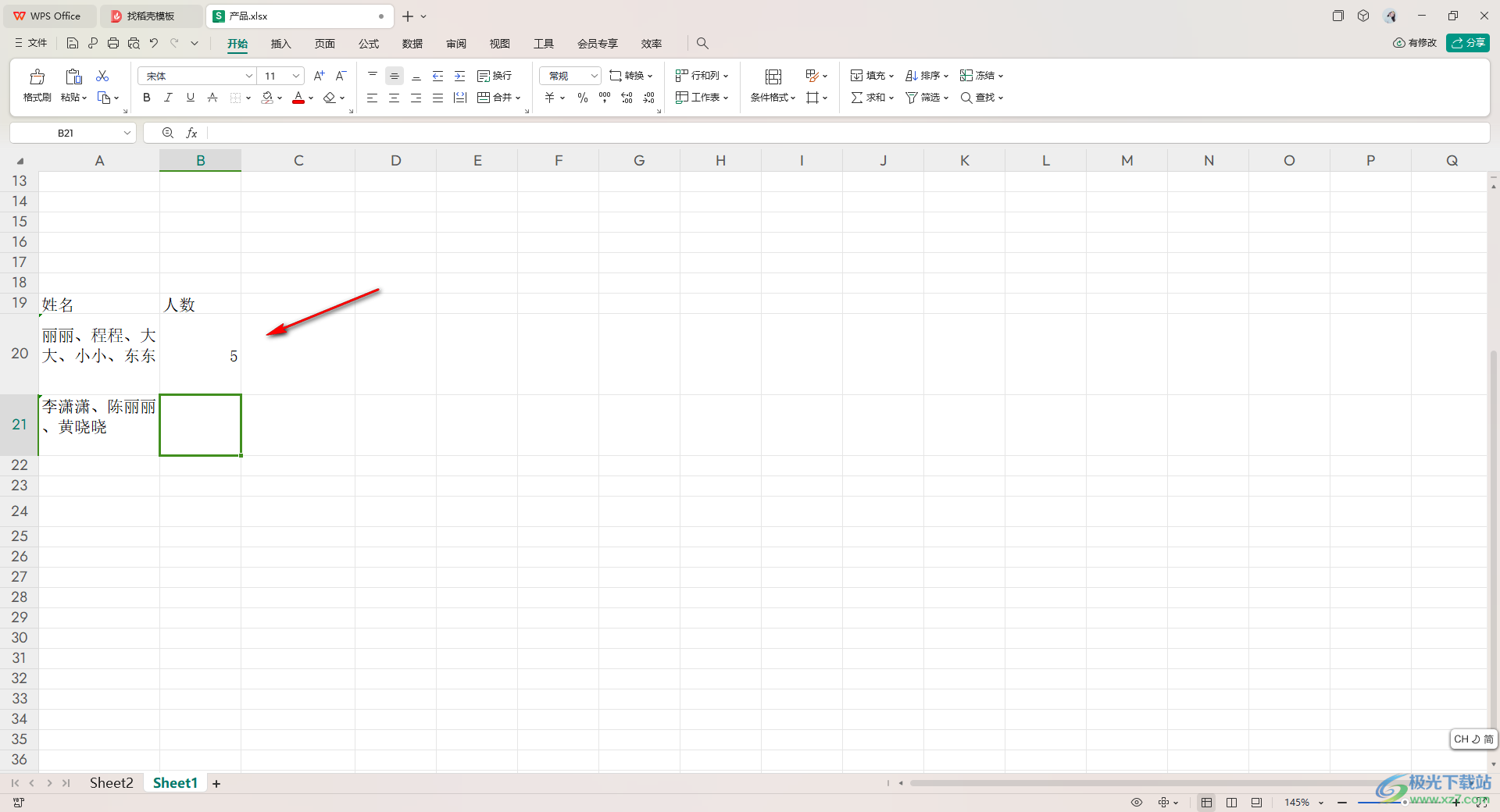Click the Filter (筛选) button

[927, 98]
